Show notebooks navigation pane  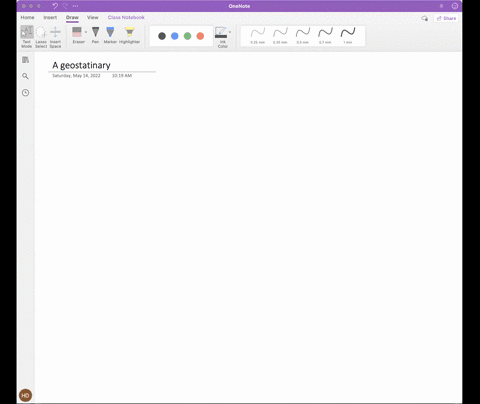tap(25, 60)
